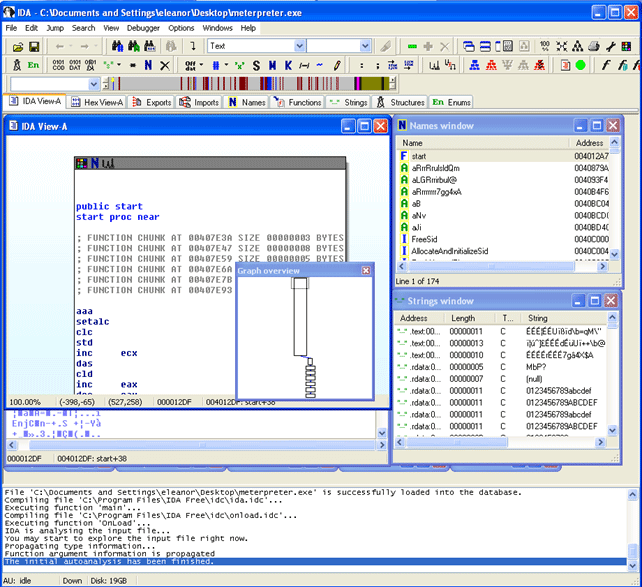Switch to the Imports tab
The width and height of the screenshot is (642, 587).
point(200,102)
